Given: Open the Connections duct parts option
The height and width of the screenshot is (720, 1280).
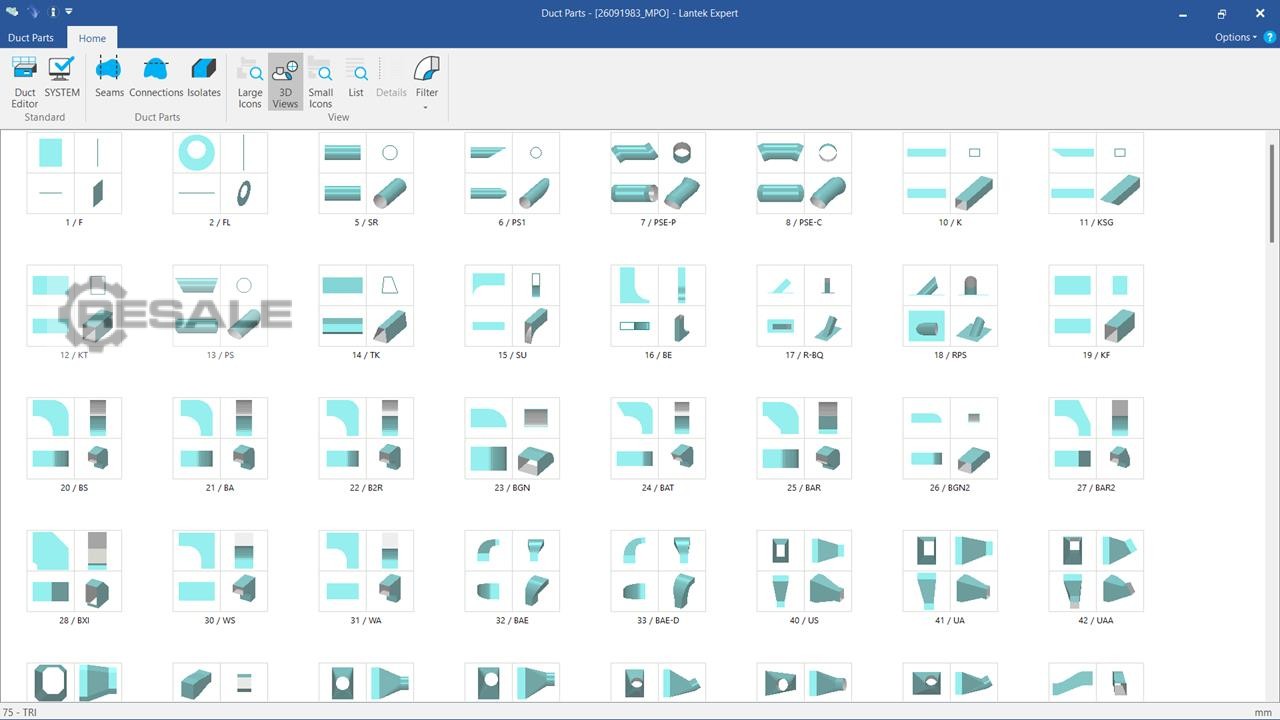Looking at the screenshot, I should tap(156, 78).
